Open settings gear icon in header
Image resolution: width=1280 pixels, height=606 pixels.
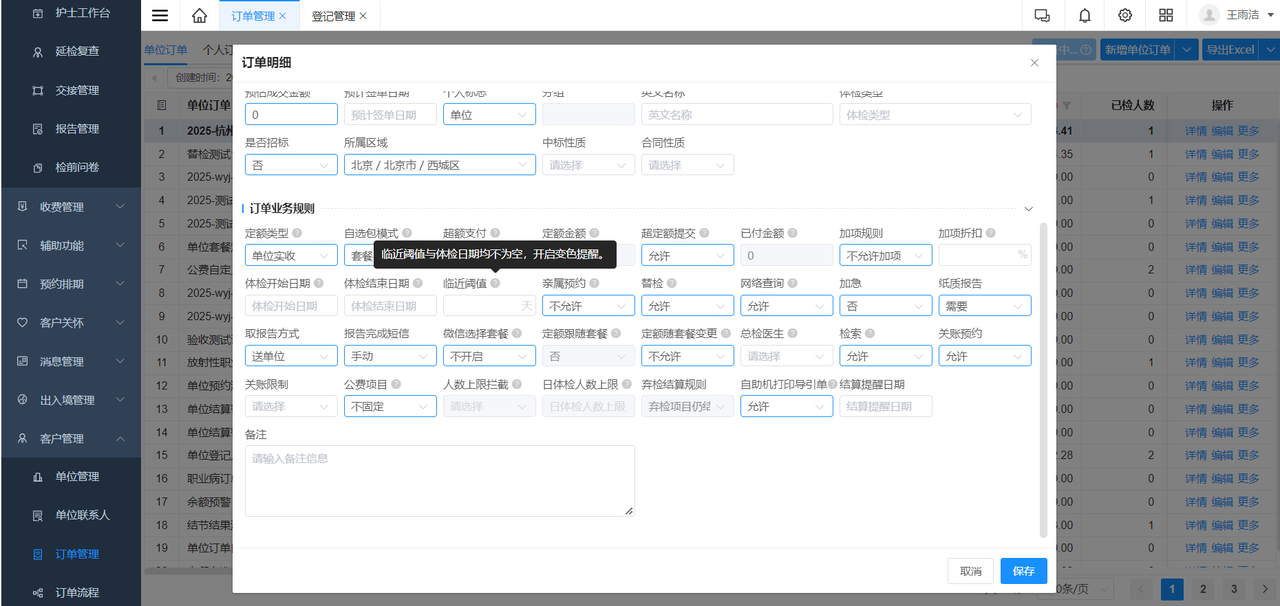[1125, 16]
